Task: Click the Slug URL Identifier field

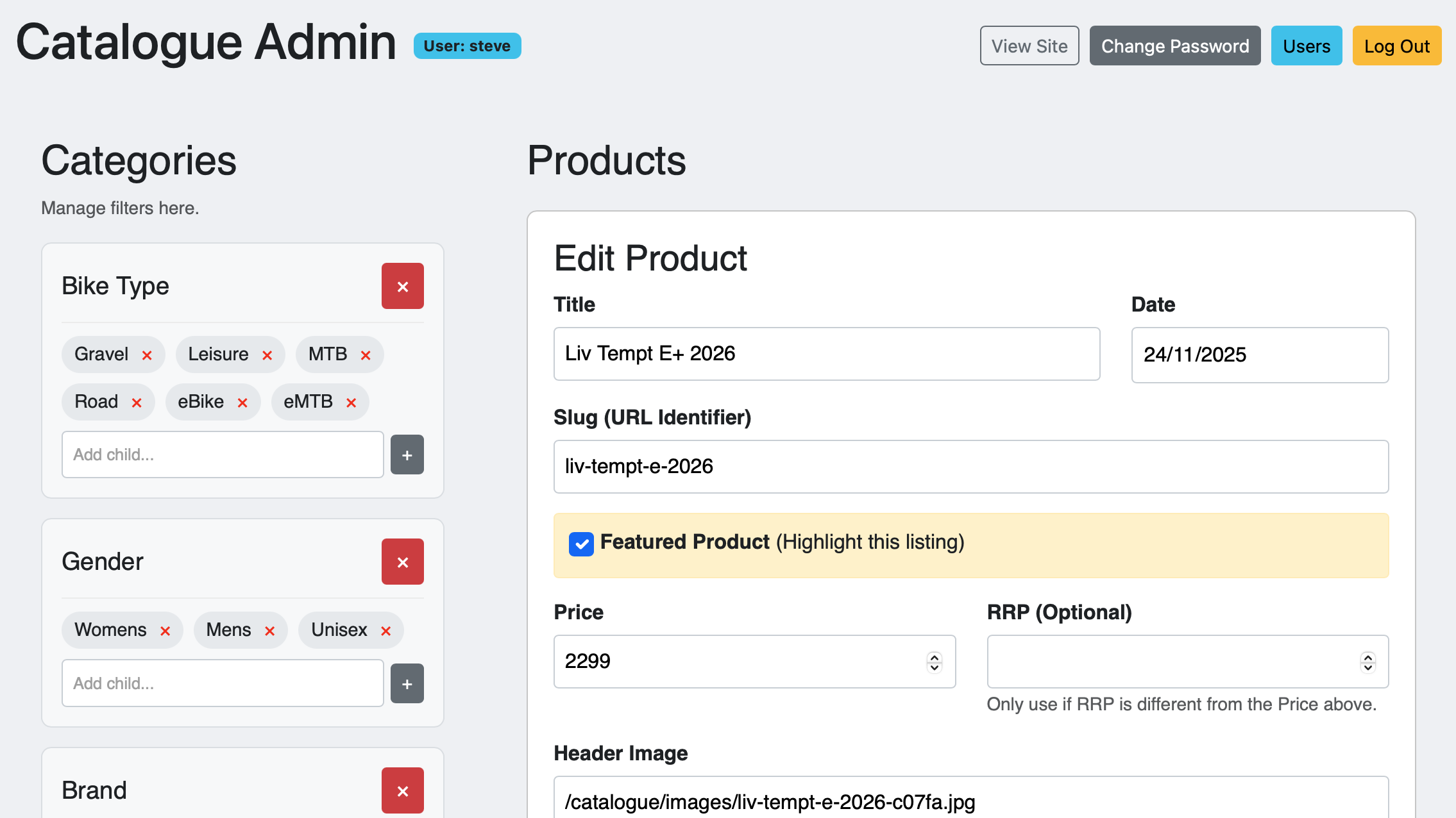Action: [970, 466]
